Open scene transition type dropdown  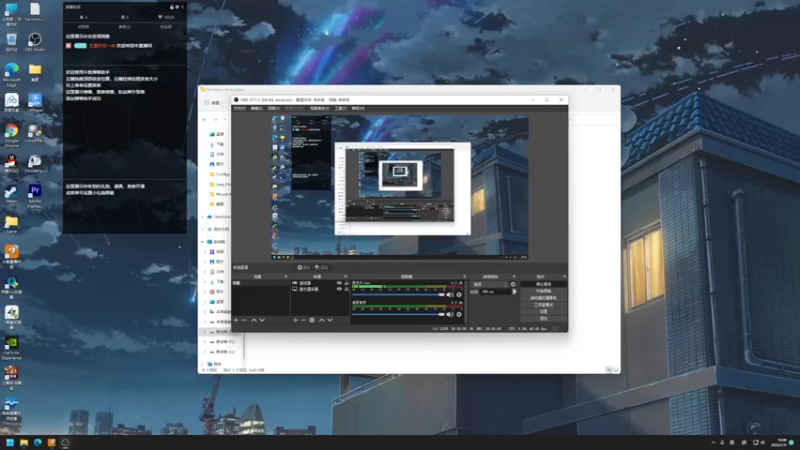pyautogui.click(x=489, y=284)
